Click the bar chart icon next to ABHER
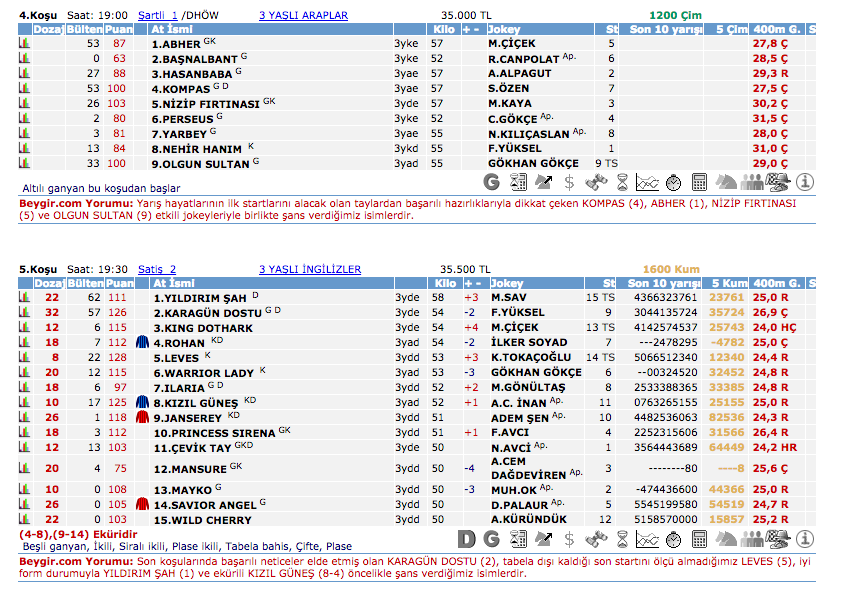 point(25,44)
